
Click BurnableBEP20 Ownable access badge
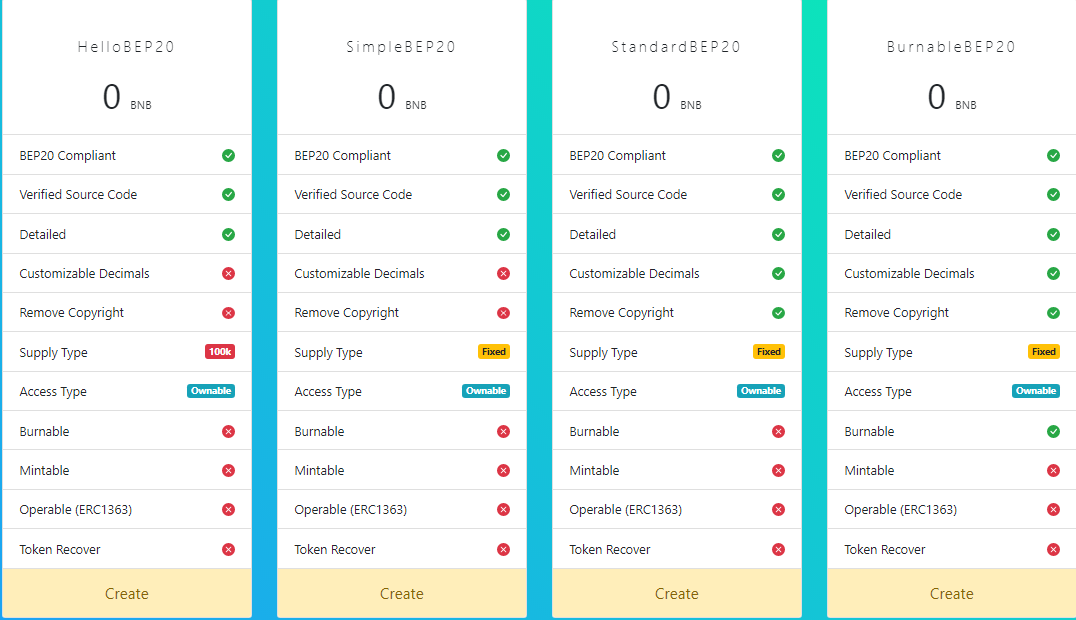click(x=1036, y=391)
